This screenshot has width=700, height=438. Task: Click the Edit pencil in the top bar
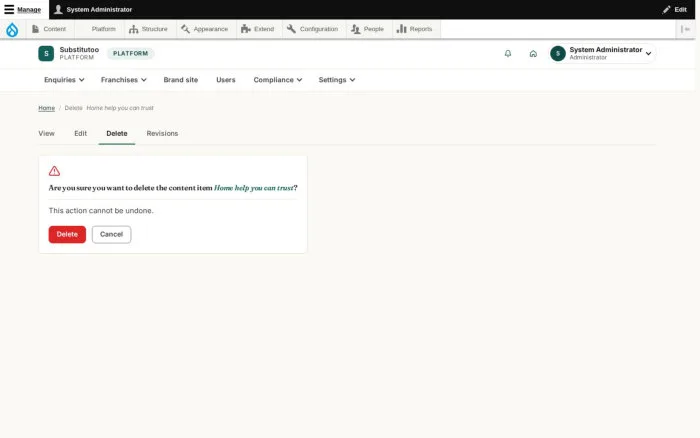(x=675, y=9)
